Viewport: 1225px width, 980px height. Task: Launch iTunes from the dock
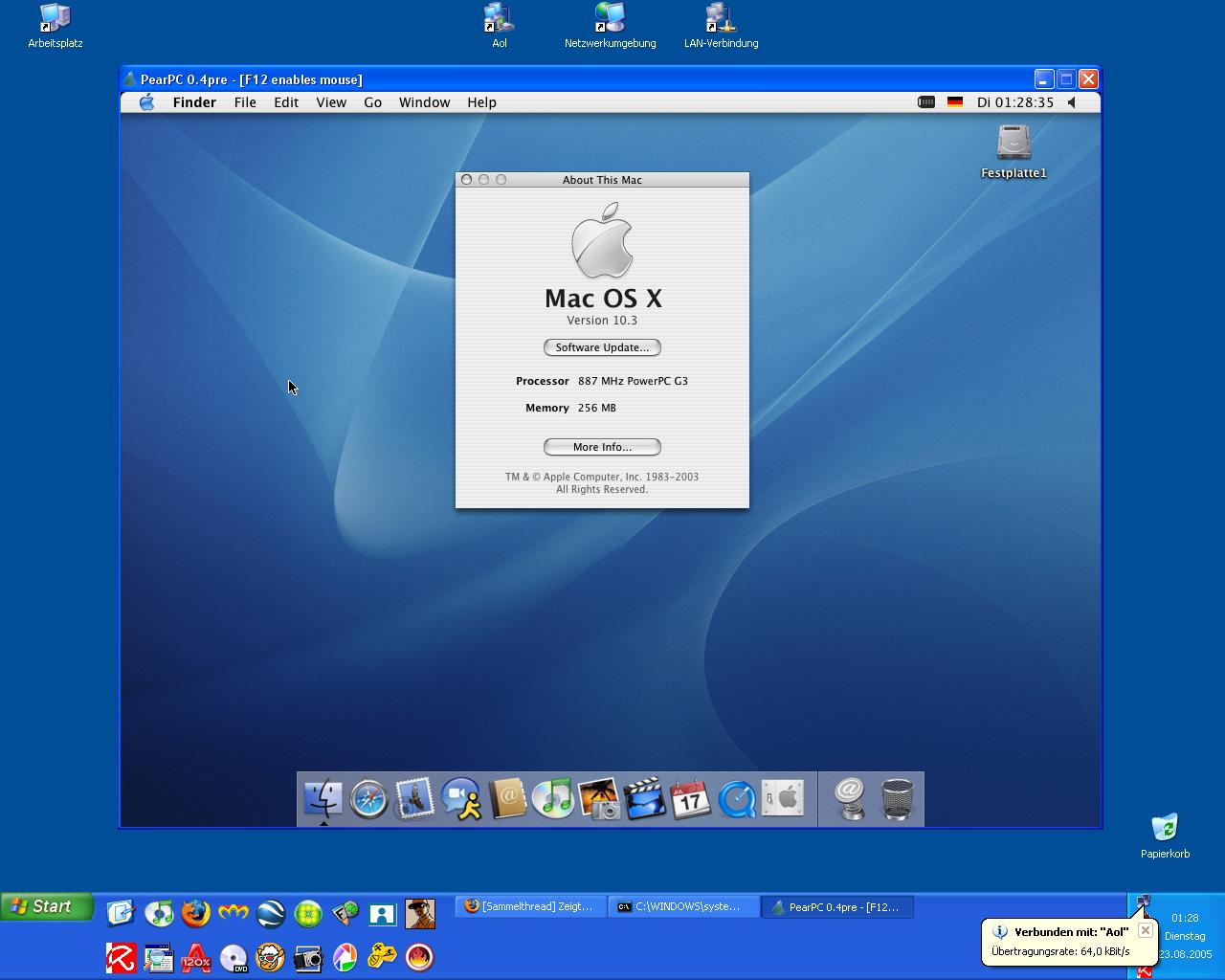coord(553,798)
